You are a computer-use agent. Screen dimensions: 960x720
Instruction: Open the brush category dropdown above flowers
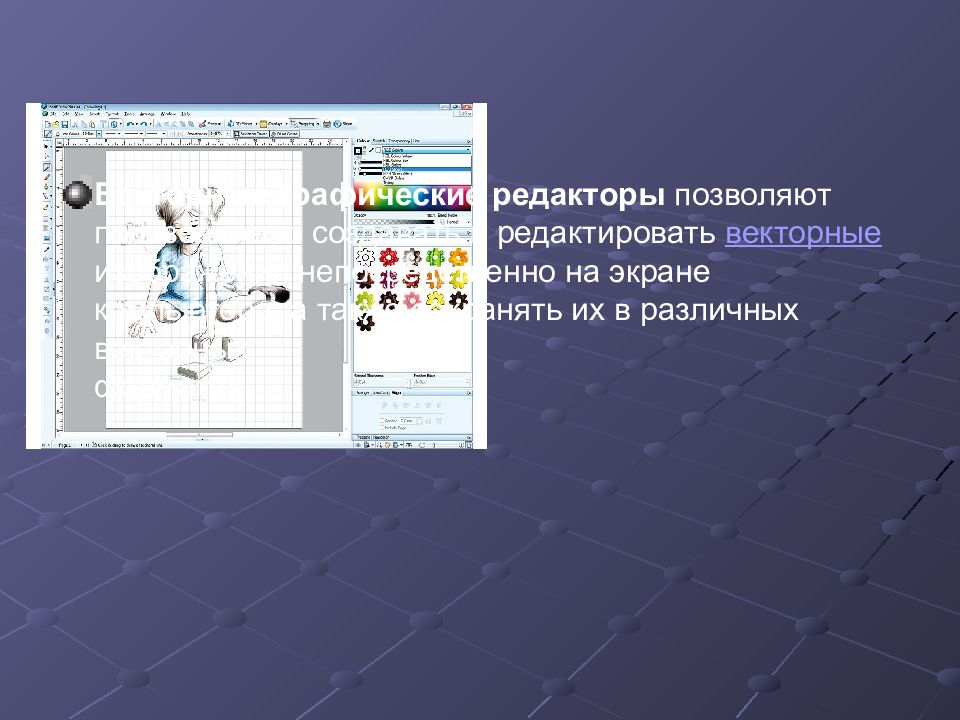coord(413,241)
